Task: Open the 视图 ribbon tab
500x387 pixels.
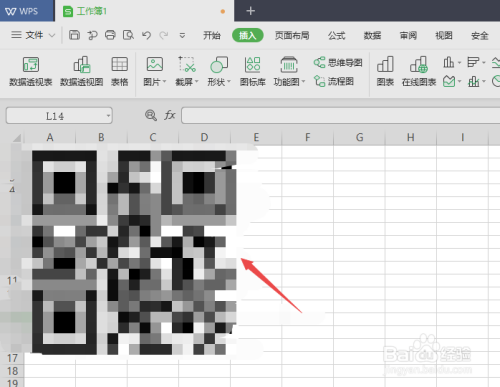Action: [x=444, y=35]
